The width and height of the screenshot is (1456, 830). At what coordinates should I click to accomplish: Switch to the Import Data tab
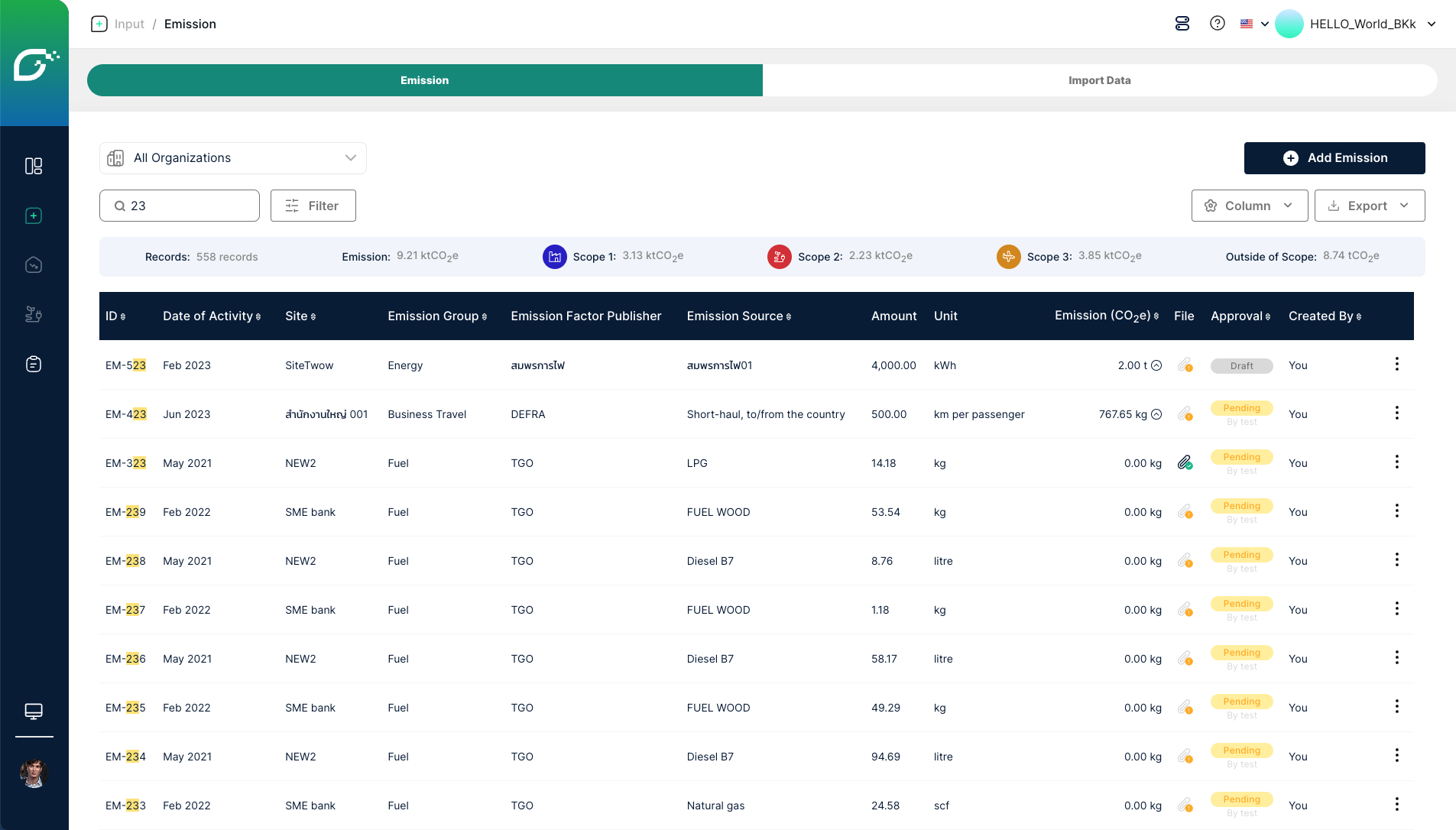click(1099, 80)
